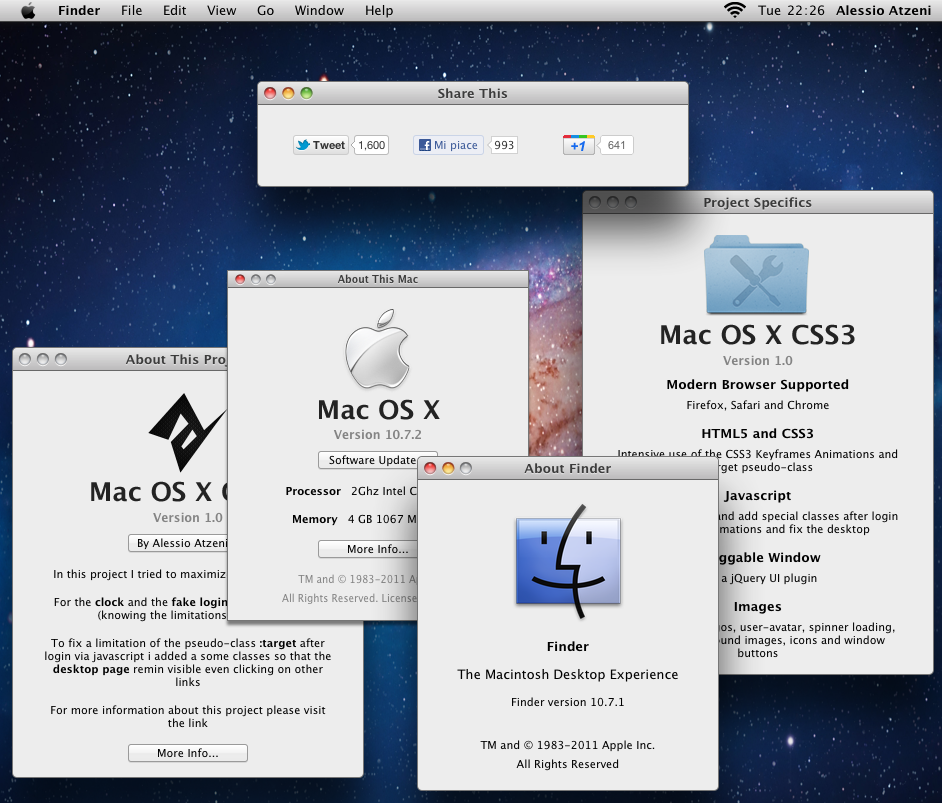Click the About This Mac window title
Viewport: 942px width, 803px height.
click(377, 279)
